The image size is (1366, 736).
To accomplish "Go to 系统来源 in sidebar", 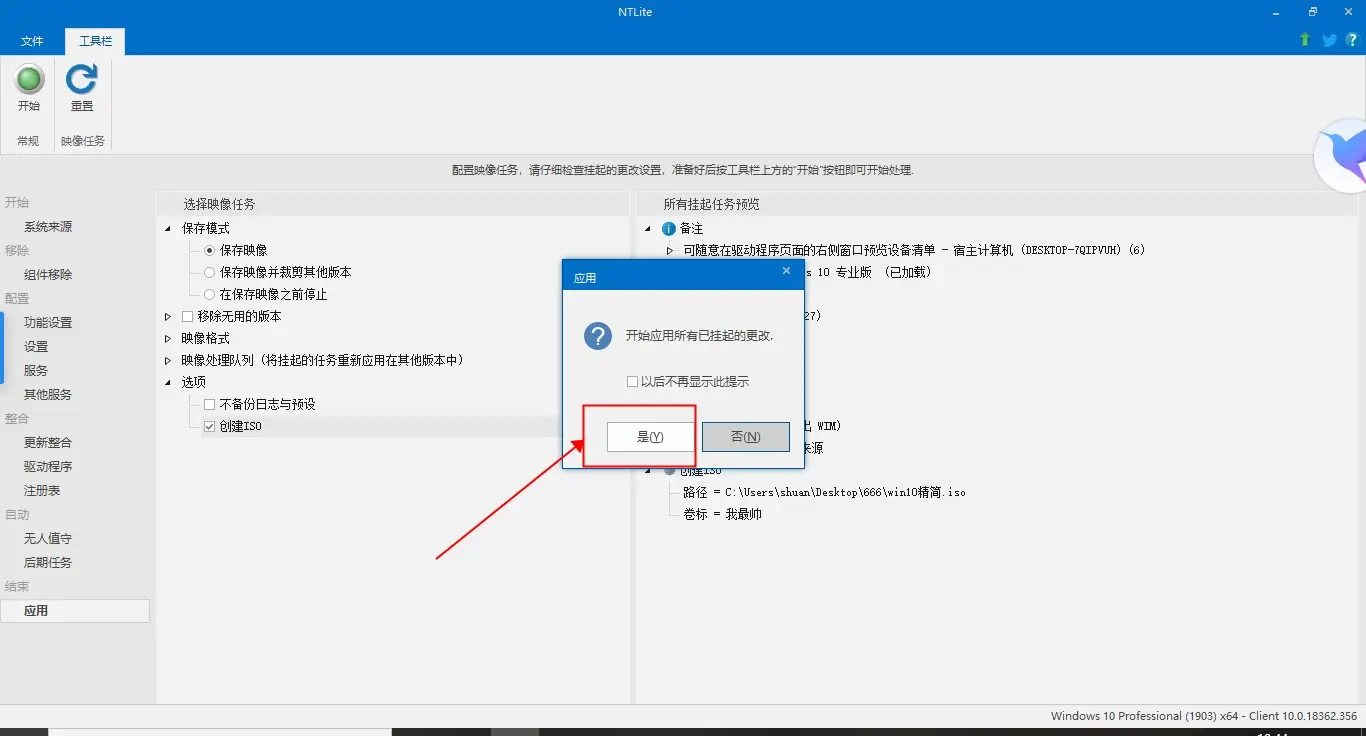I will [48, 227].
